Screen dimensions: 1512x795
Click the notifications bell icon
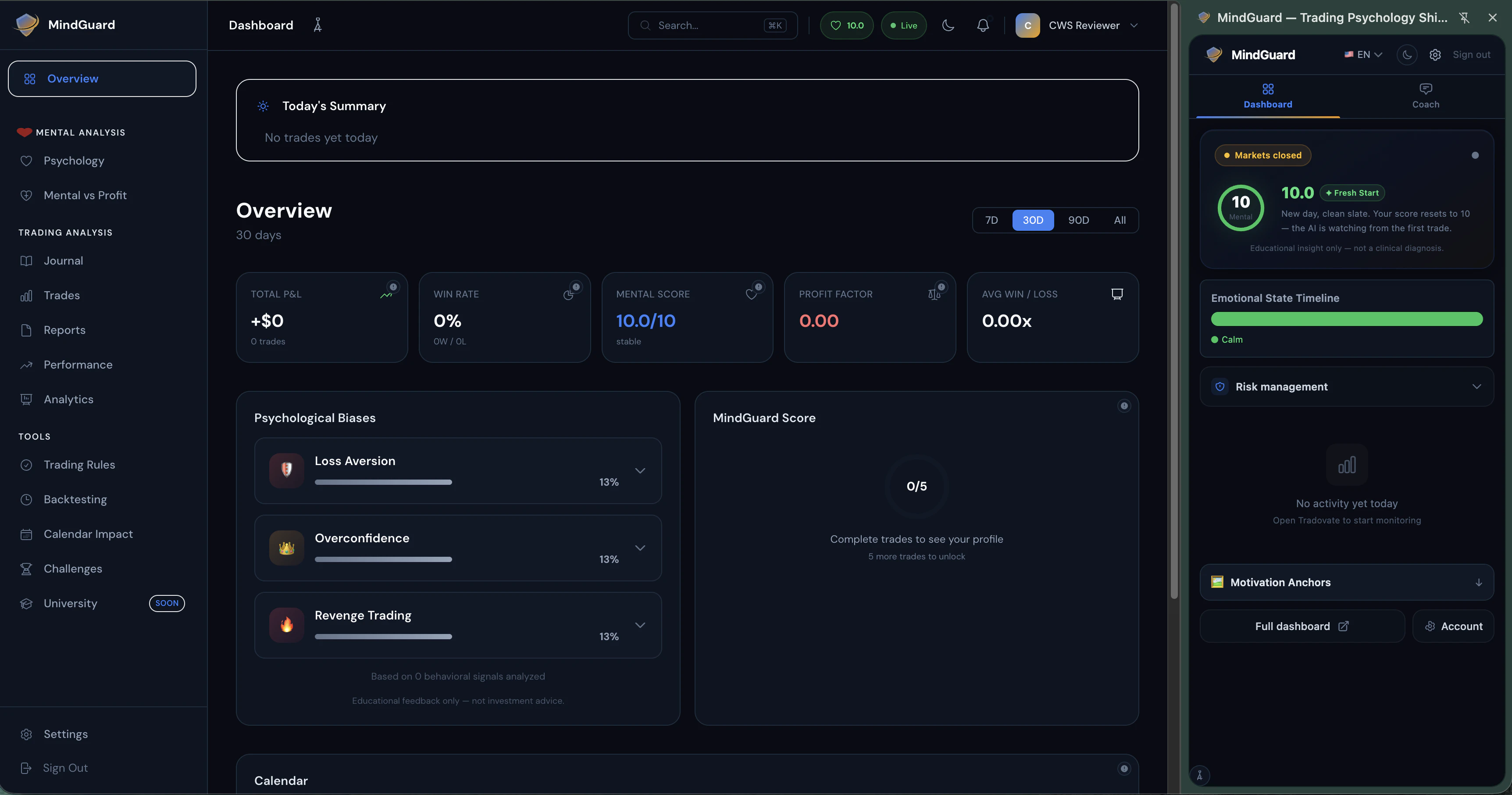983,25
